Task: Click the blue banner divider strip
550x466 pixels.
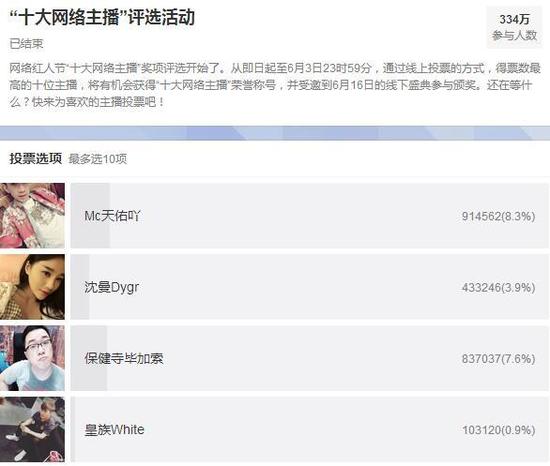Action: 275,133
